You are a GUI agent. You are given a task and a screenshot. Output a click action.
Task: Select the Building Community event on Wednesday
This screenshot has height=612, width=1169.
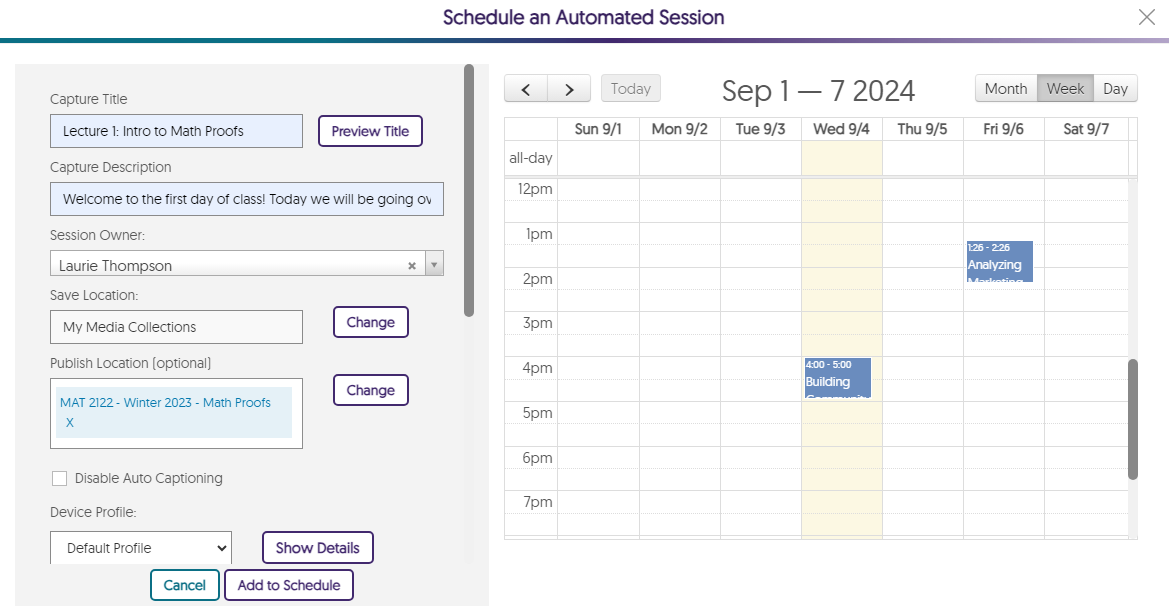coord(838,378)
